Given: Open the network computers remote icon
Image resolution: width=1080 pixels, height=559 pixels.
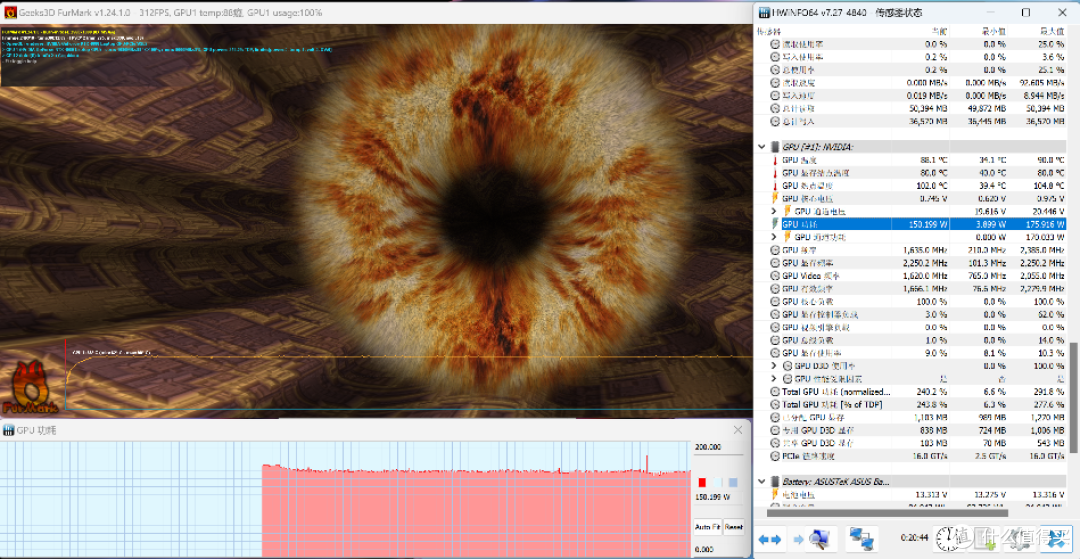Looking at the screenshot, I should pyautogui.click(x=862, y=539).
